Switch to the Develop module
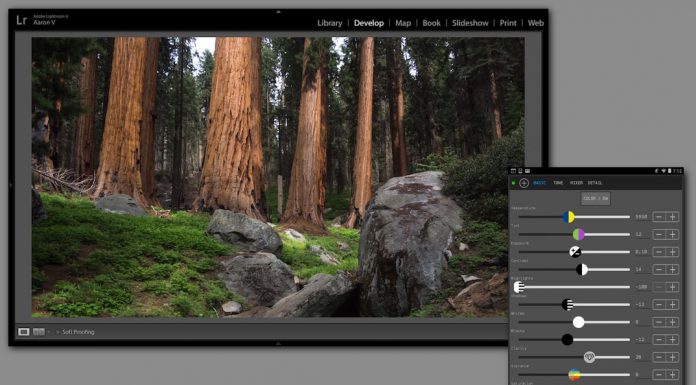 pyautogui.click(x=368, y=23)
